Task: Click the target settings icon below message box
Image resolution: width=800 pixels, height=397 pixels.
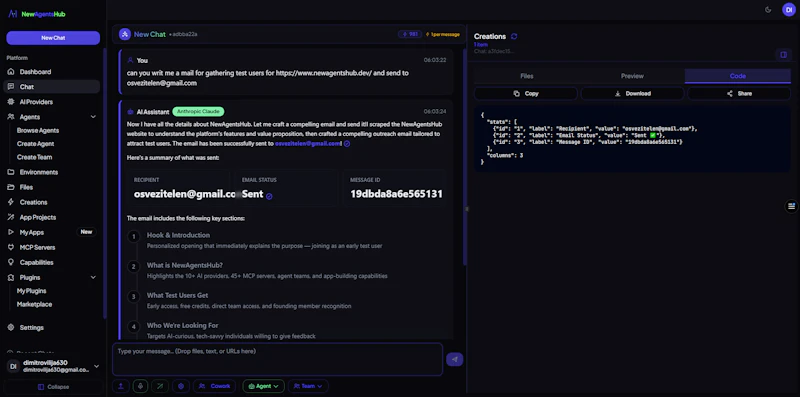Action: pos(181,386)
